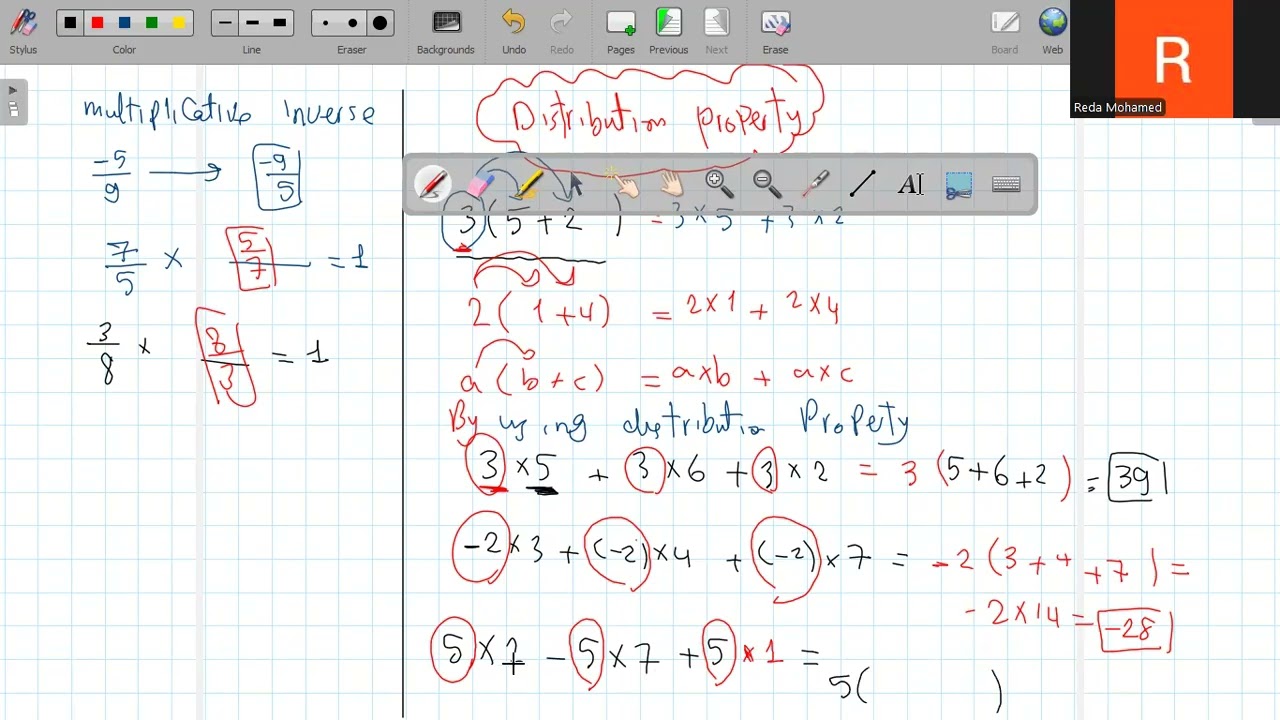1280x720 pixels.
Task: Choose the red pen color
Action: [x=97, y=23]
